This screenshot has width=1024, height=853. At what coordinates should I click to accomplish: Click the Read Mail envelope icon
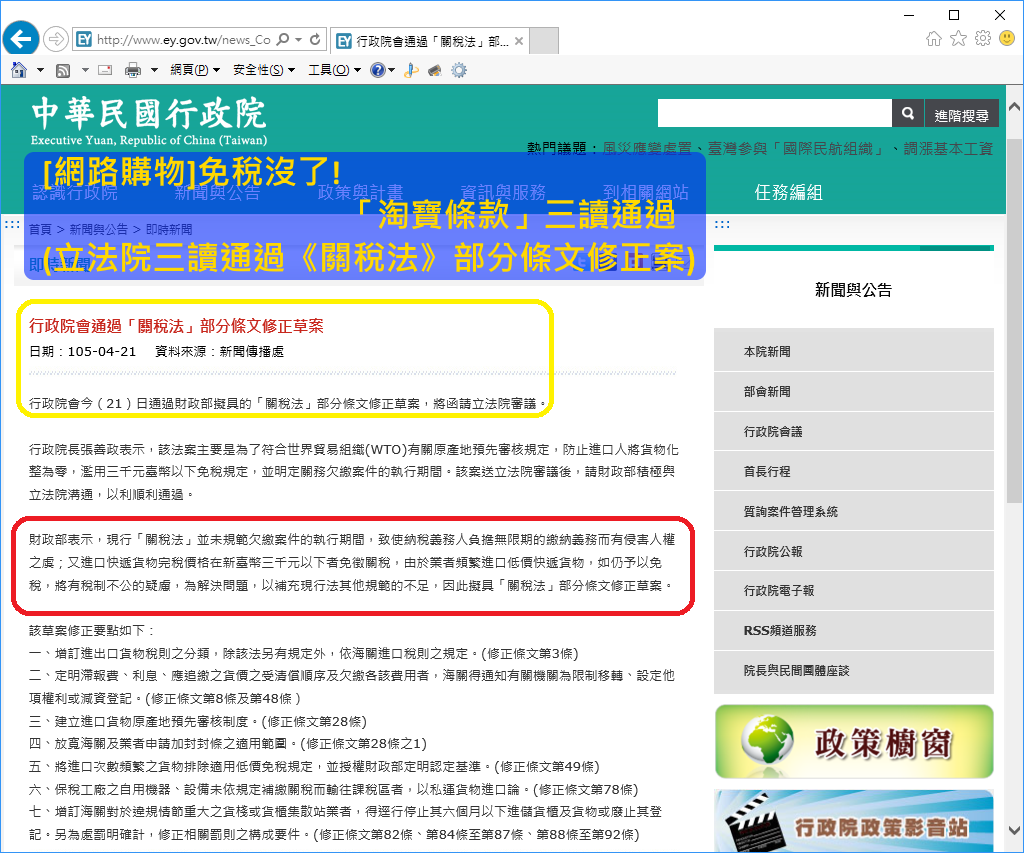coord(105,70)
